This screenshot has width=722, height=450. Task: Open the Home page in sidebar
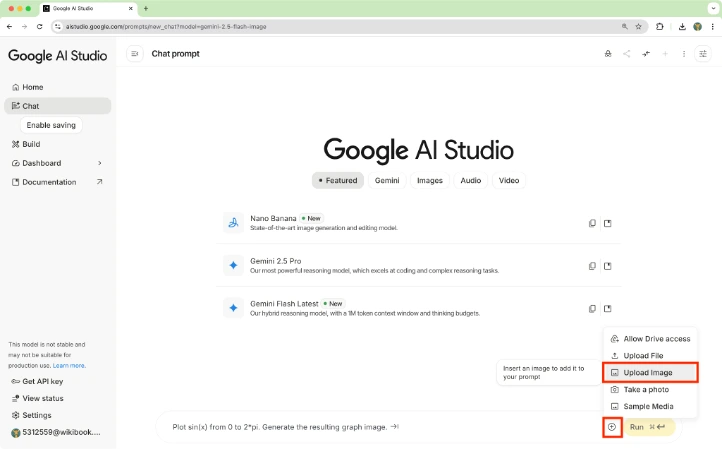coord(28,87)
